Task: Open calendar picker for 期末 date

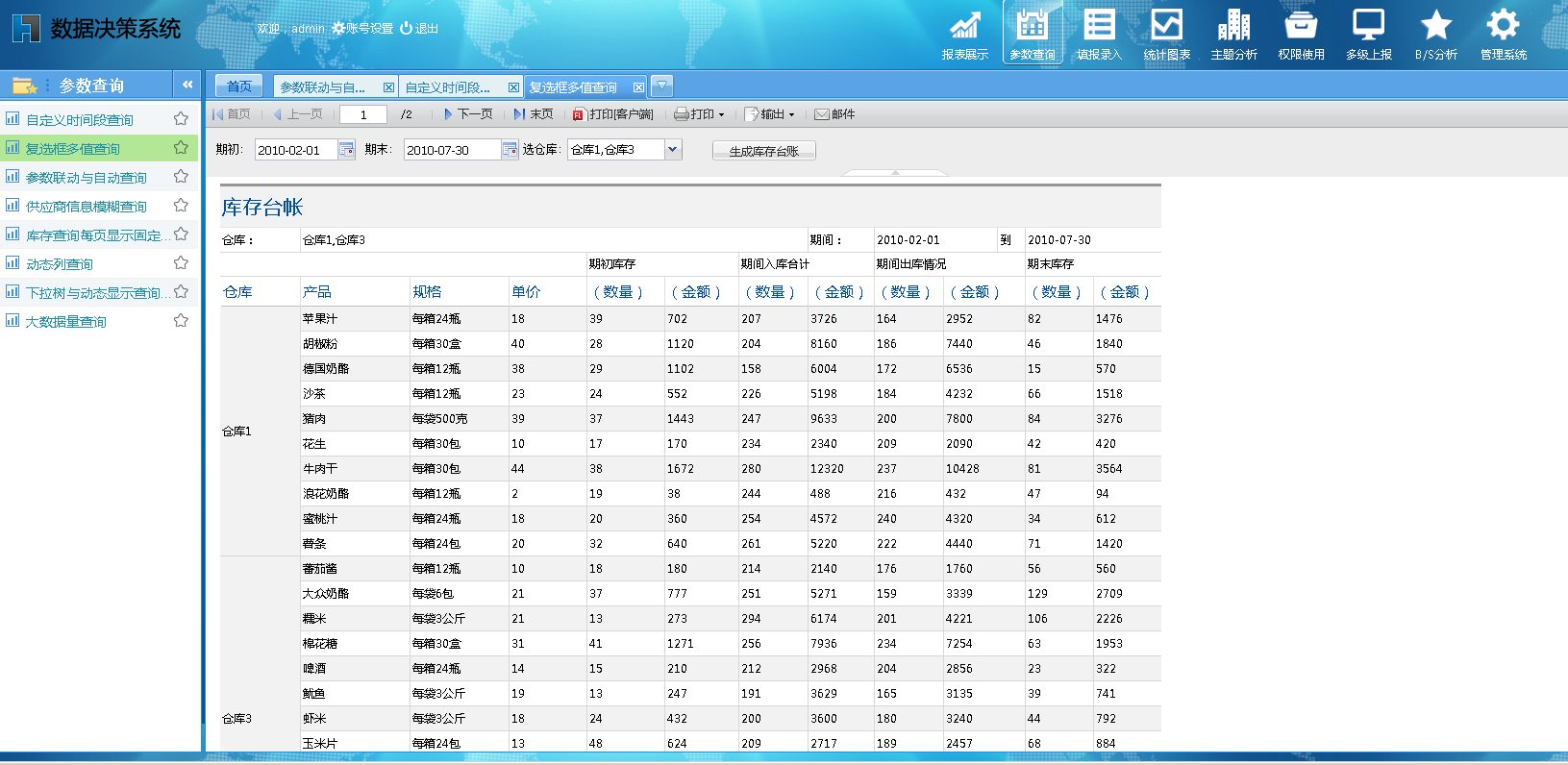Action: tap(510, 150)
